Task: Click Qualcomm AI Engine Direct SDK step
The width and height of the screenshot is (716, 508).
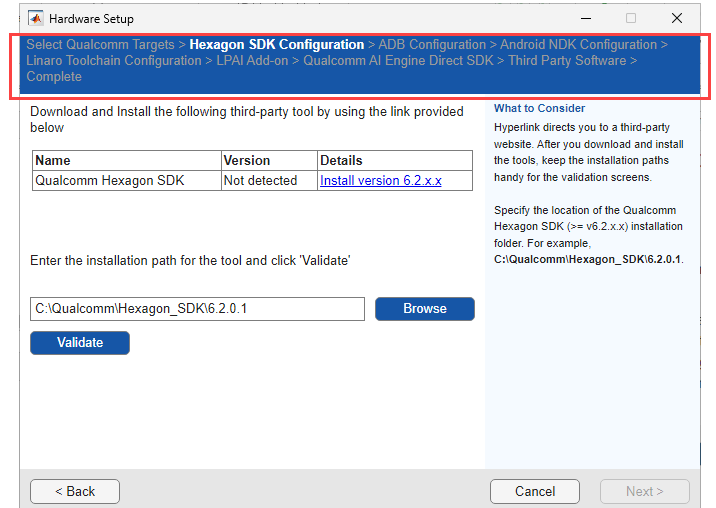Action: [x=398, y=61]
